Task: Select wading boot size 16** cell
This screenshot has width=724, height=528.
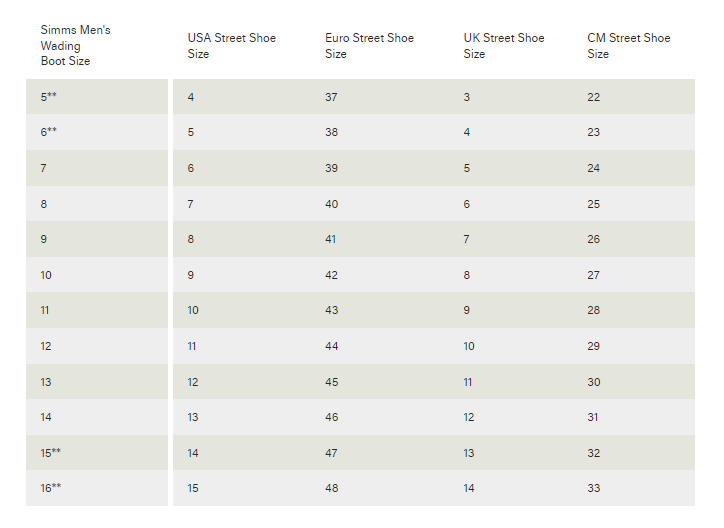Action: point(51,488)
